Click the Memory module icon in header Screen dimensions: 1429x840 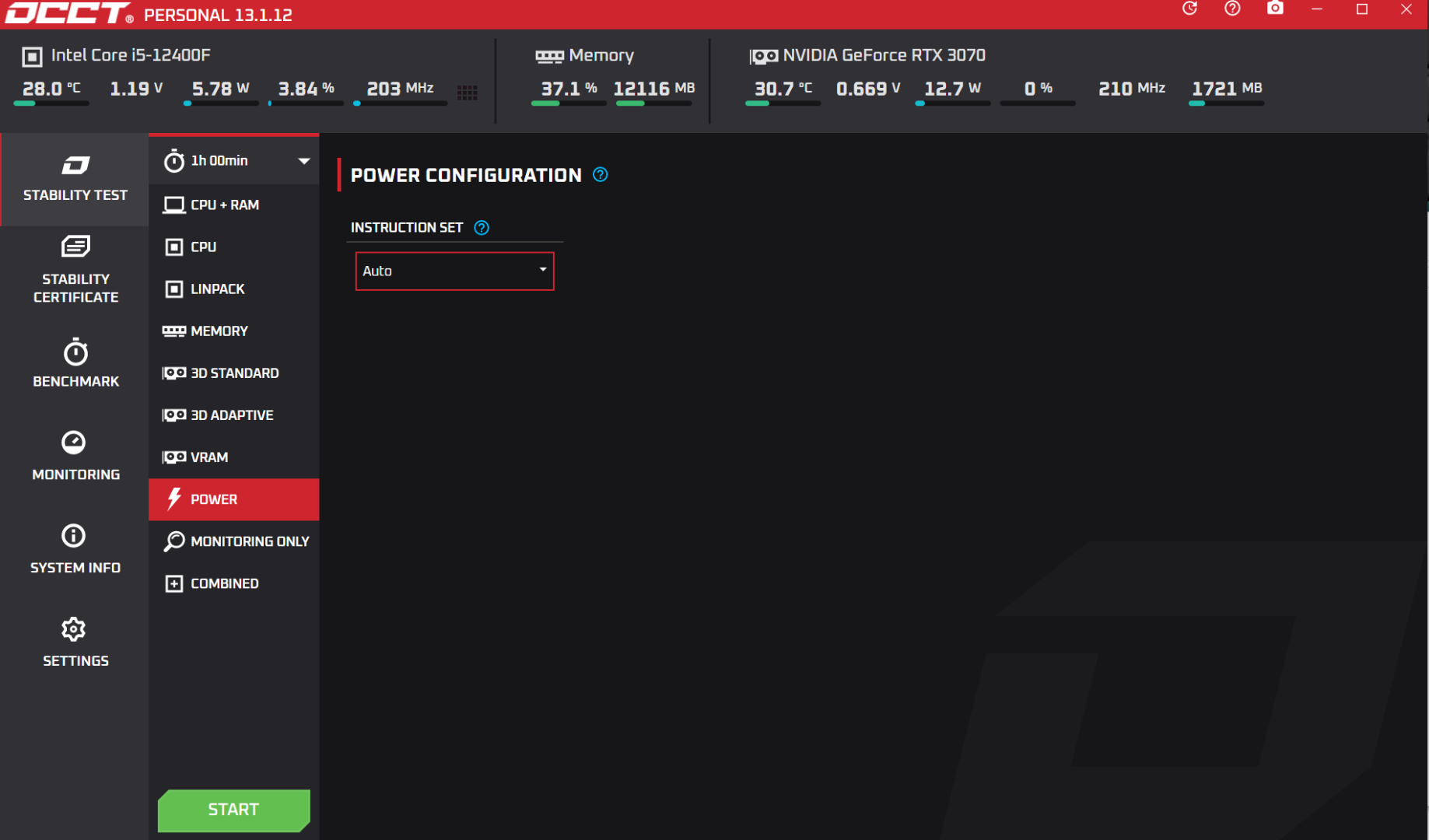549,57
